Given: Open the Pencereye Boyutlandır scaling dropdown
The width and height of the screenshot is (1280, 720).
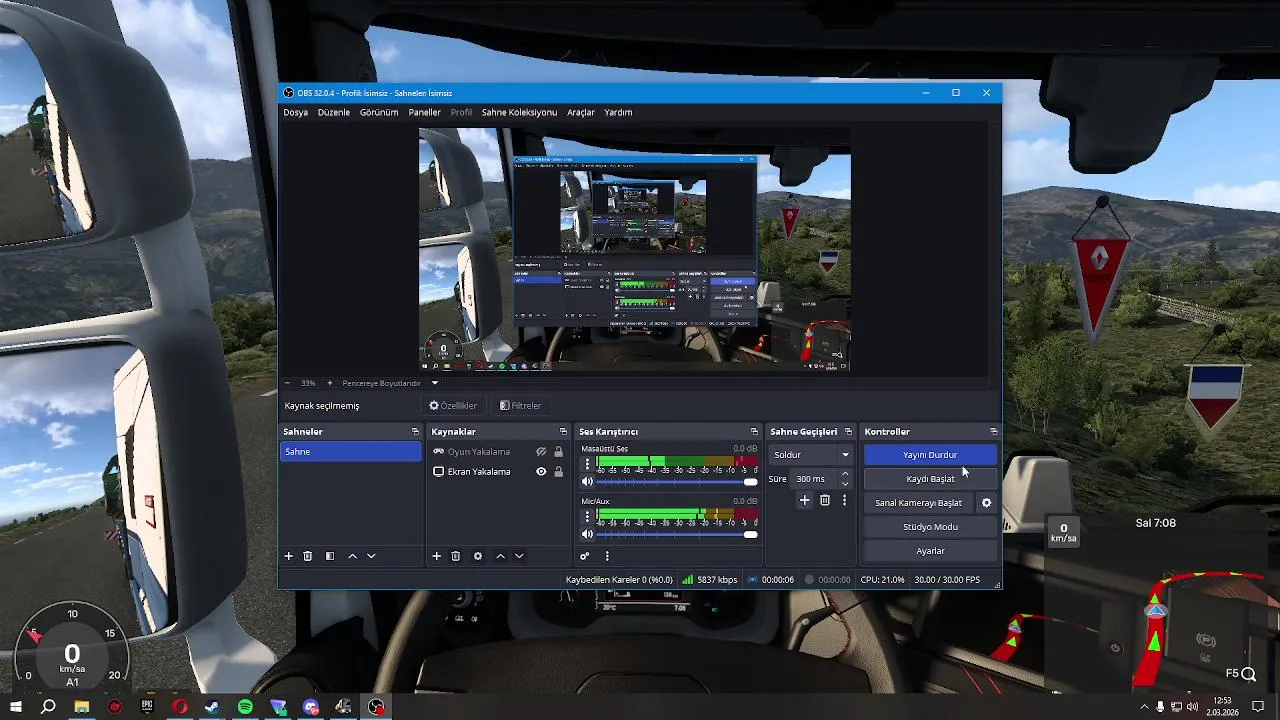Looking at the screenshot, I should click(391, 383).
